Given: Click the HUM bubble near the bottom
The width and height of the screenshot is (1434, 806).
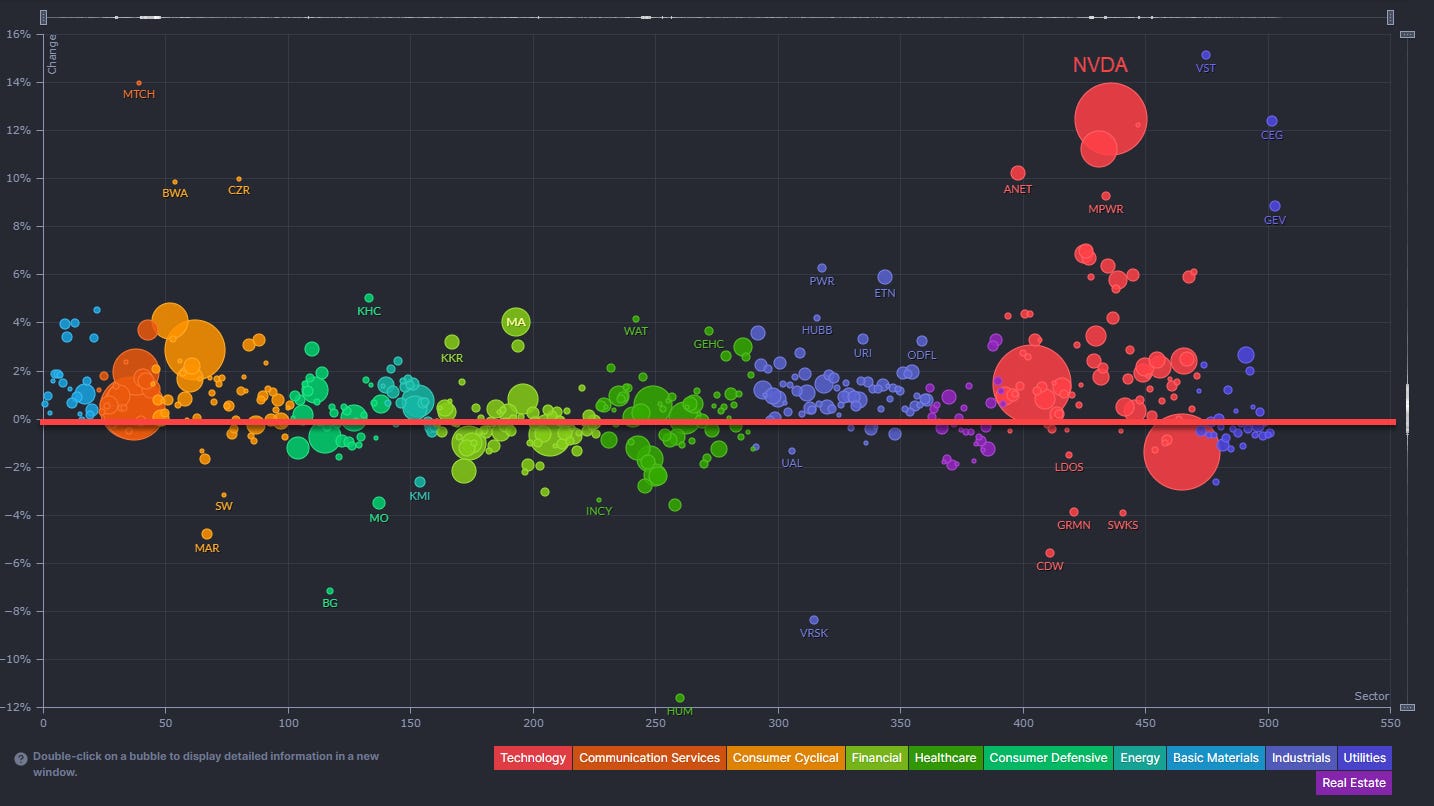Looking at the screenshot, I should click(x=680, y=698).
